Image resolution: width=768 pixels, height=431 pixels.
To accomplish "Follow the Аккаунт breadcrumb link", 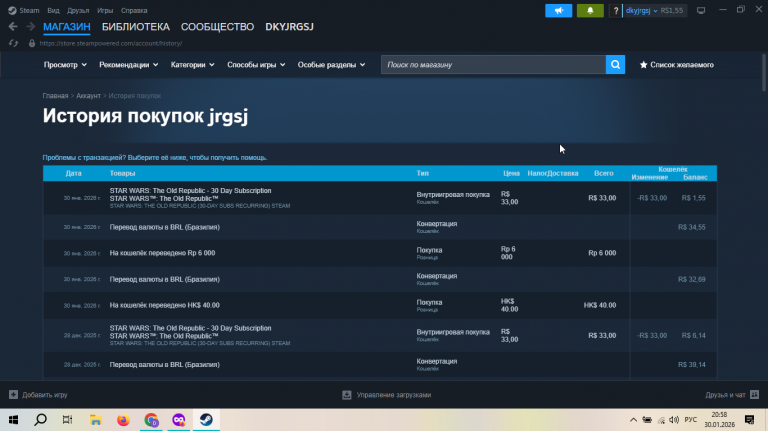I will point(88,96).
